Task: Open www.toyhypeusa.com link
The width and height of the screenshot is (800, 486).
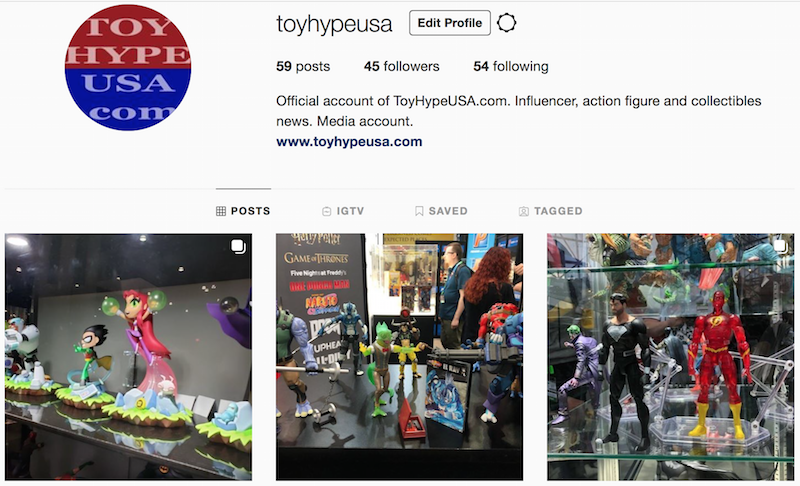Action: pos(349,142)
